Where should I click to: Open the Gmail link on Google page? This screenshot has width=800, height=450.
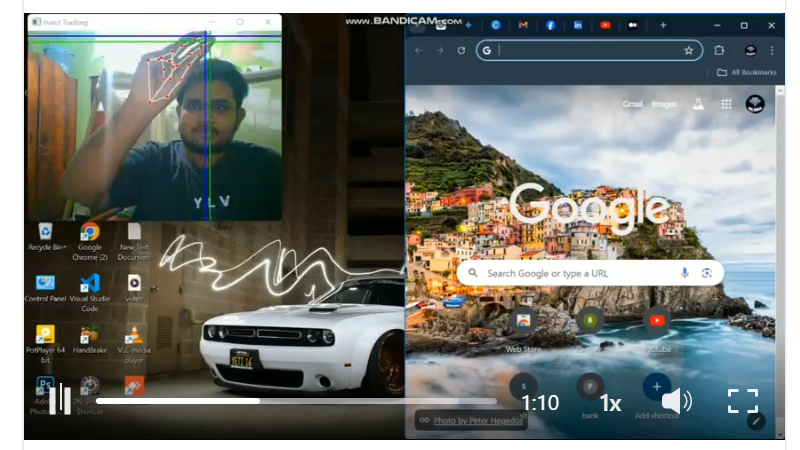632,104
